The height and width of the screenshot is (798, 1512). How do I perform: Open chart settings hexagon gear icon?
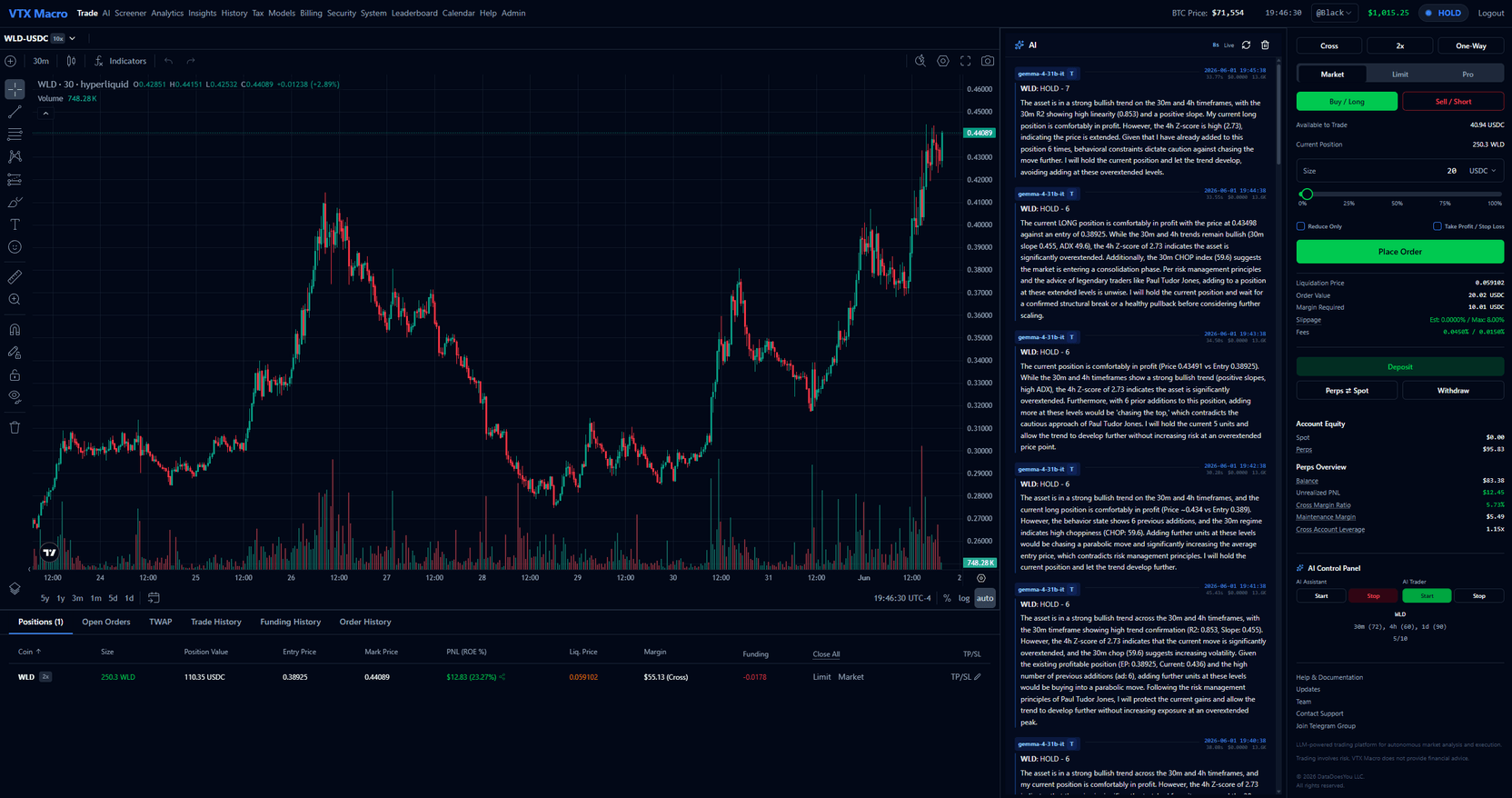pyautogui.click(x=943, y=61)
